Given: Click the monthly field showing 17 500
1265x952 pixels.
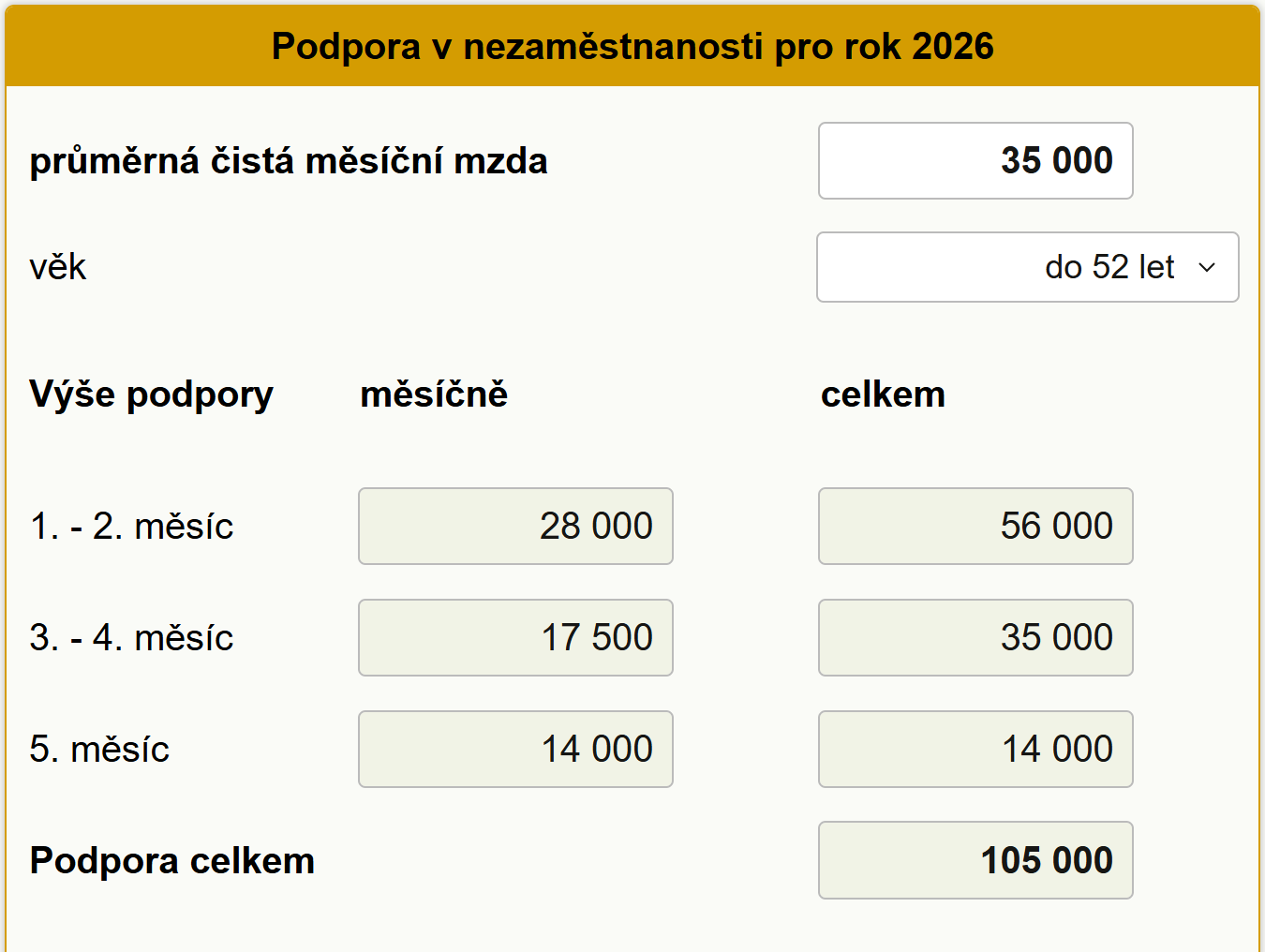Looking at the screenshot, I should pos(515,638).
